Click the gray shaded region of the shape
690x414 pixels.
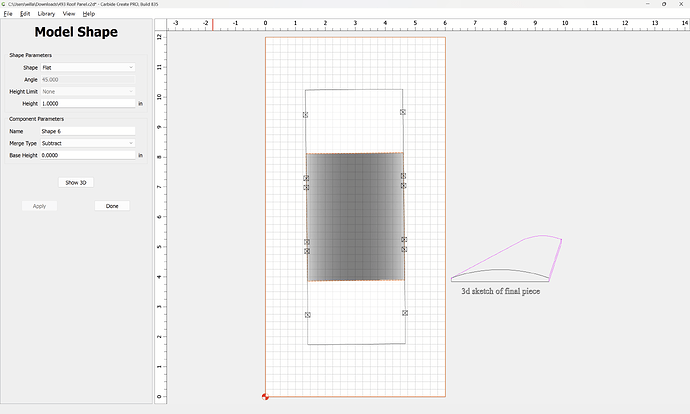coord(355,216)
